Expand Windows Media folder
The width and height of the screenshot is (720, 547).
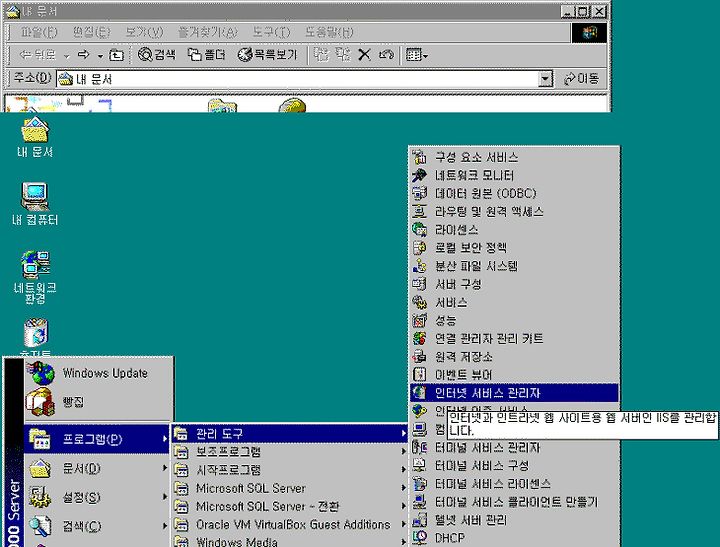290,541
